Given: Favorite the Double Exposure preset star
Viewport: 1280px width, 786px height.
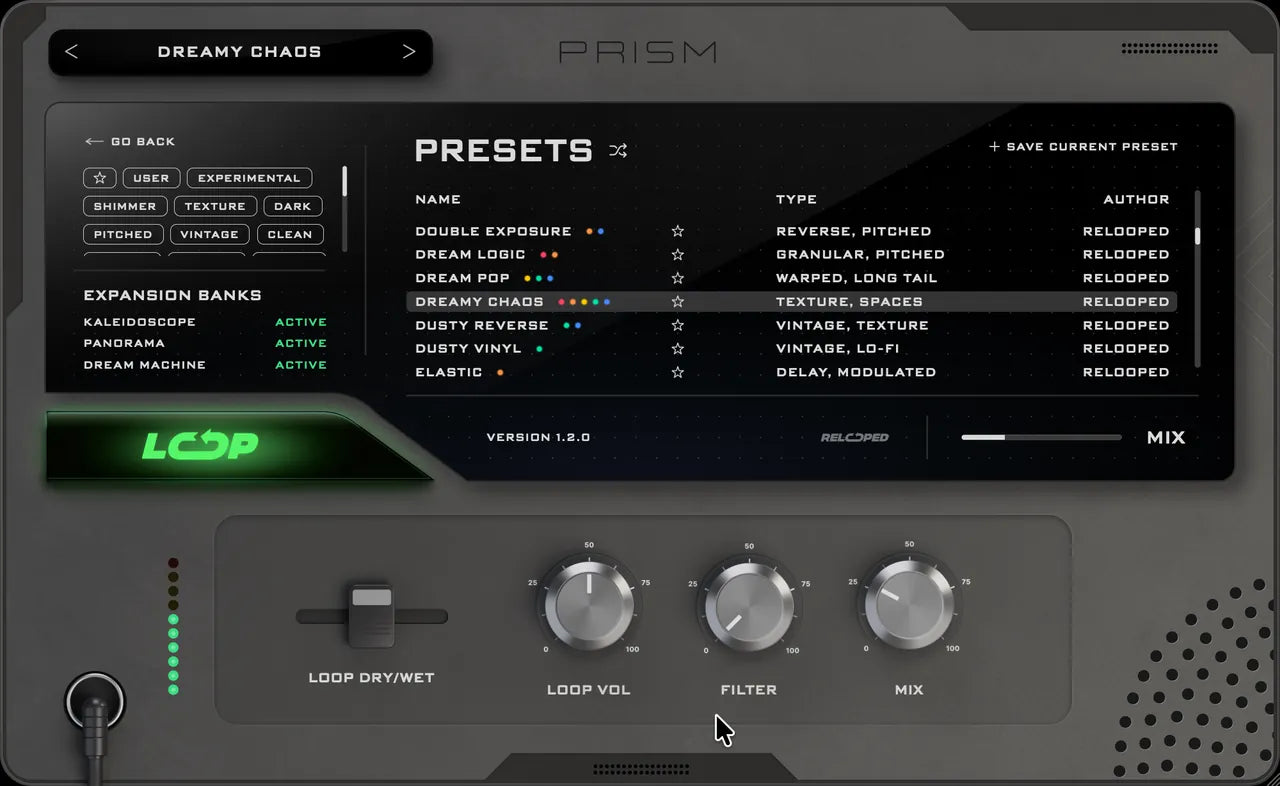Looking at the screenshot, I should [677, 231].
